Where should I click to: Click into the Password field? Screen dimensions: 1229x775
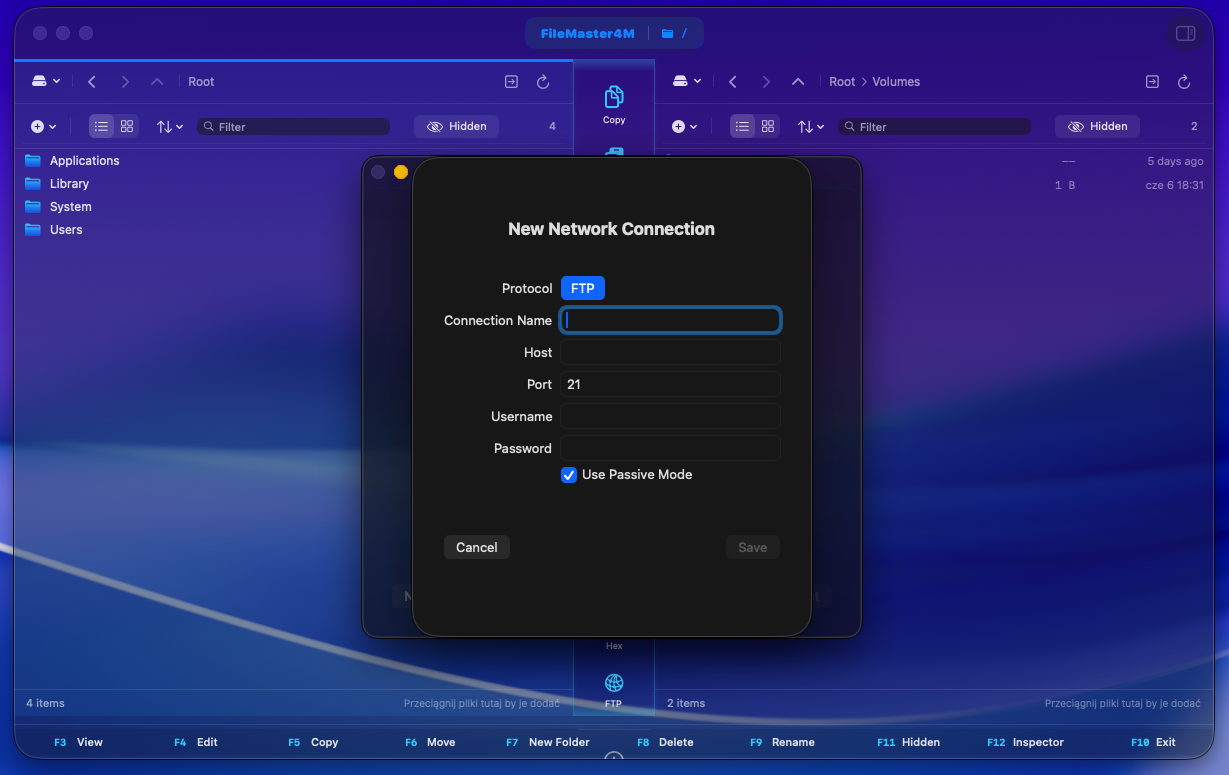coord(670,448)
